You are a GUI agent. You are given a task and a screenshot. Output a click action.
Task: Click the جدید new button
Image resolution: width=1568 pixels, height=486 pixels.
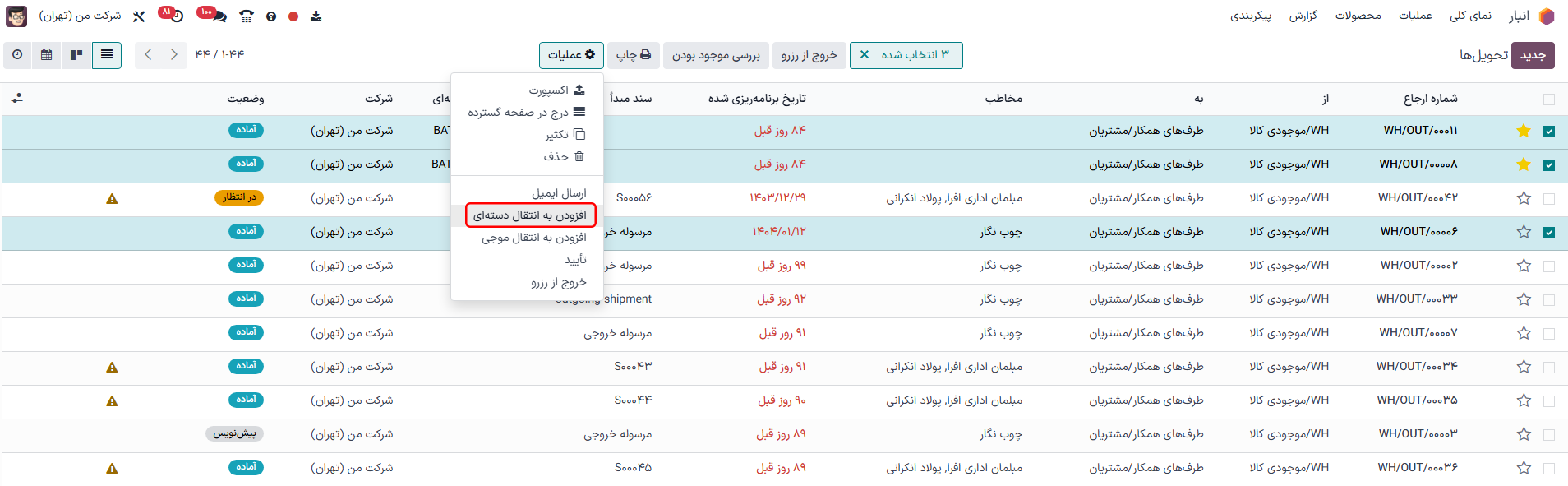pyautogui.click(x=1533, y=55)
